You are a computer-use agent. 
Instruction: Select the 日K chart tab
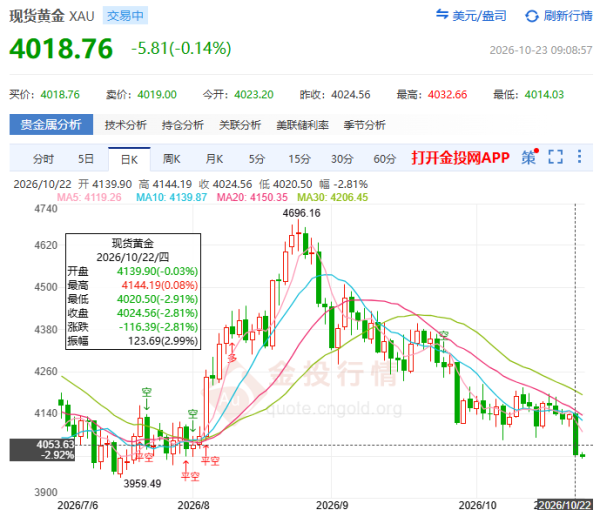[x=129, y=159]
